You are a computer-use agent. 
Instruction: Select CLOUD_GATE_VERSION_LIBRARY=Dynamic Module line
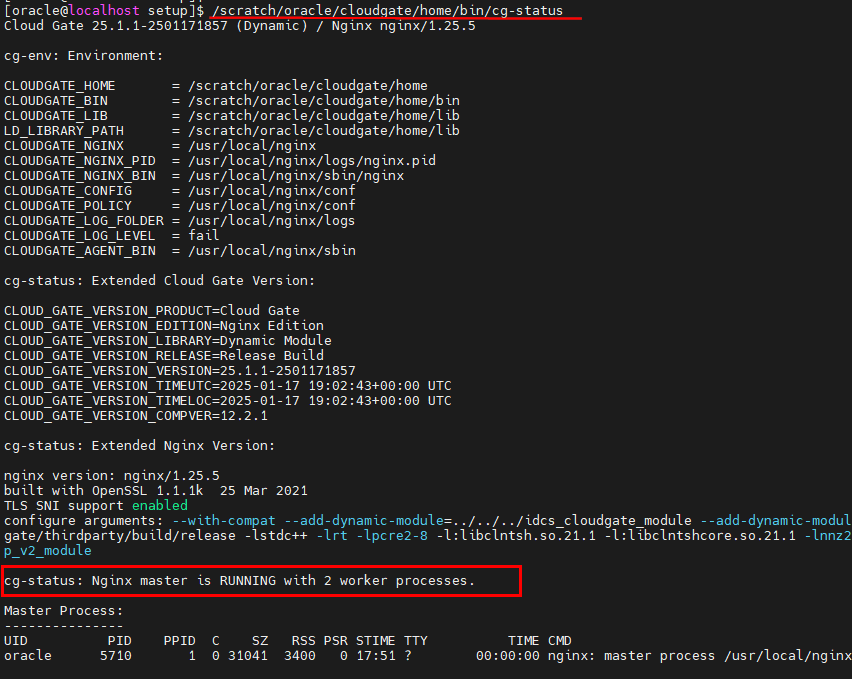click(x=167, y=341)
